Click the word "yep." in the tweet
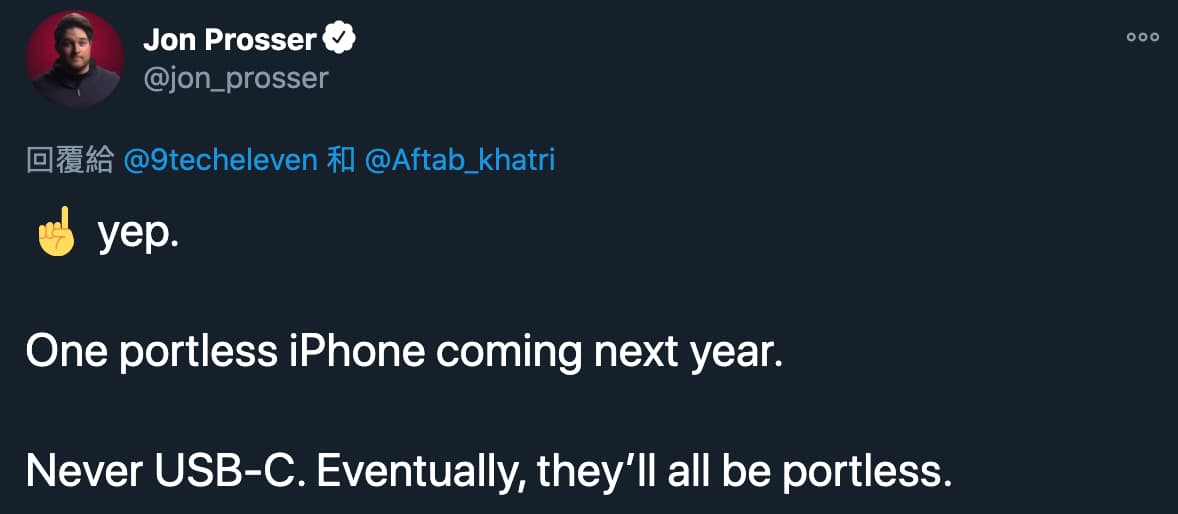 pyautogui.click(x=138, y=235)
